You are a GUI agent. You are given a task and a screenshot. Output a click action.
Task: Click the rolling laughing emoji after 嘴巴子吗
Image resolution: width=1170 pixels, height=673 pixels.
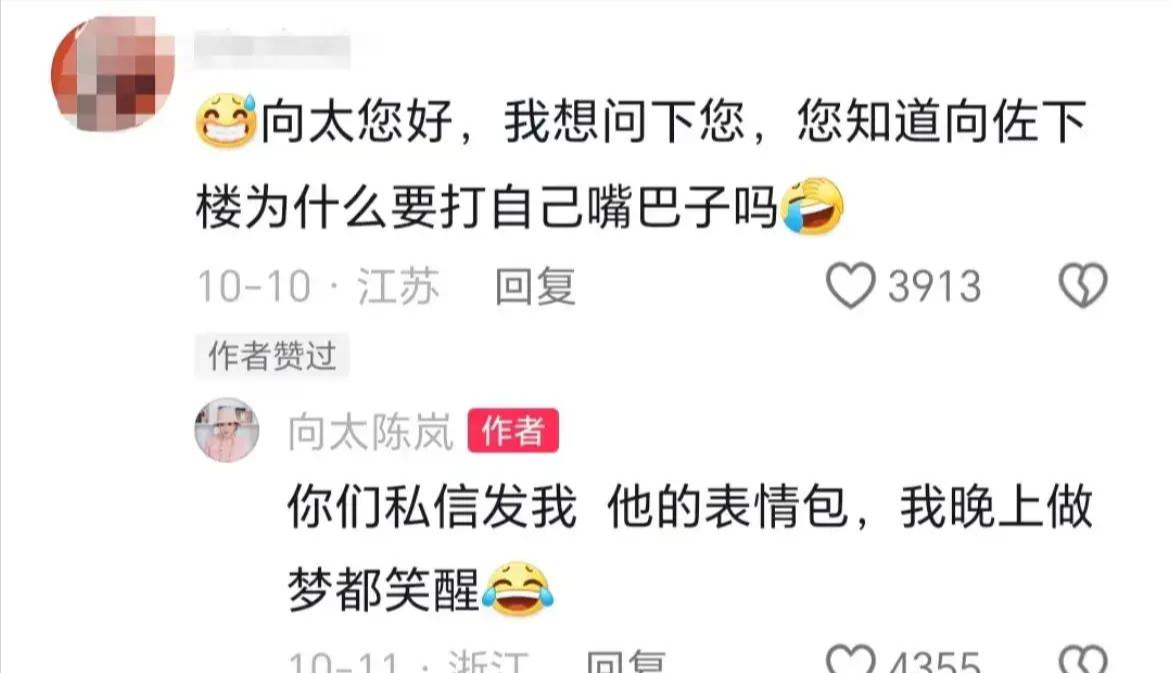pos(812,207)
